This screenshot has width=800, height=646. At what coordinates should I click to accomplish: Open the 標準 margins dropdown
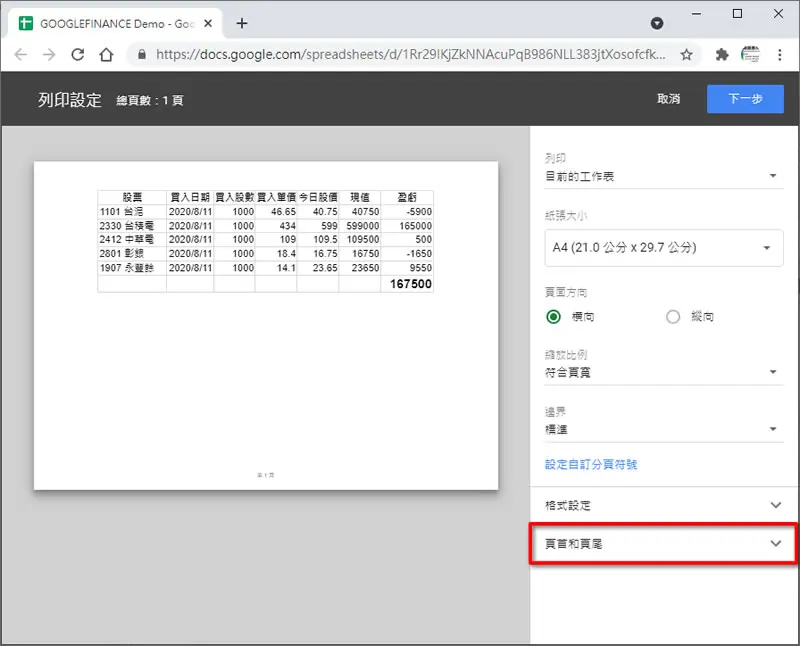[x=664, y=430]
